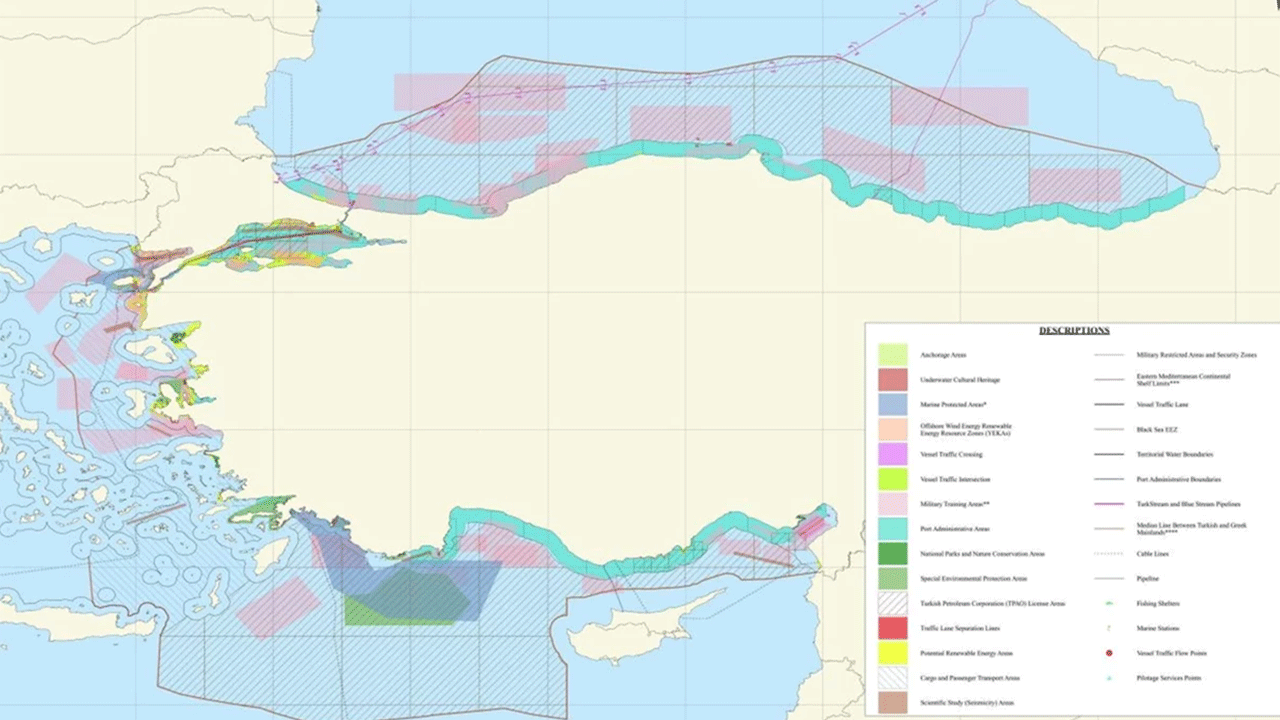
Task: Click the Pilotage Services Points legend icon
Action: coord(1110,678)
